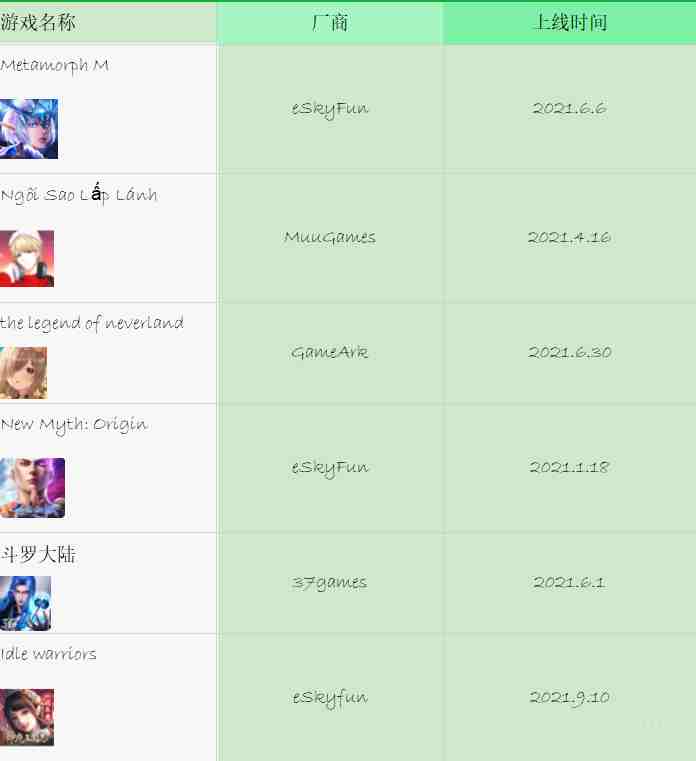Select the Idle warriors title text
This screenshot has height=761, width=696.
48,654
